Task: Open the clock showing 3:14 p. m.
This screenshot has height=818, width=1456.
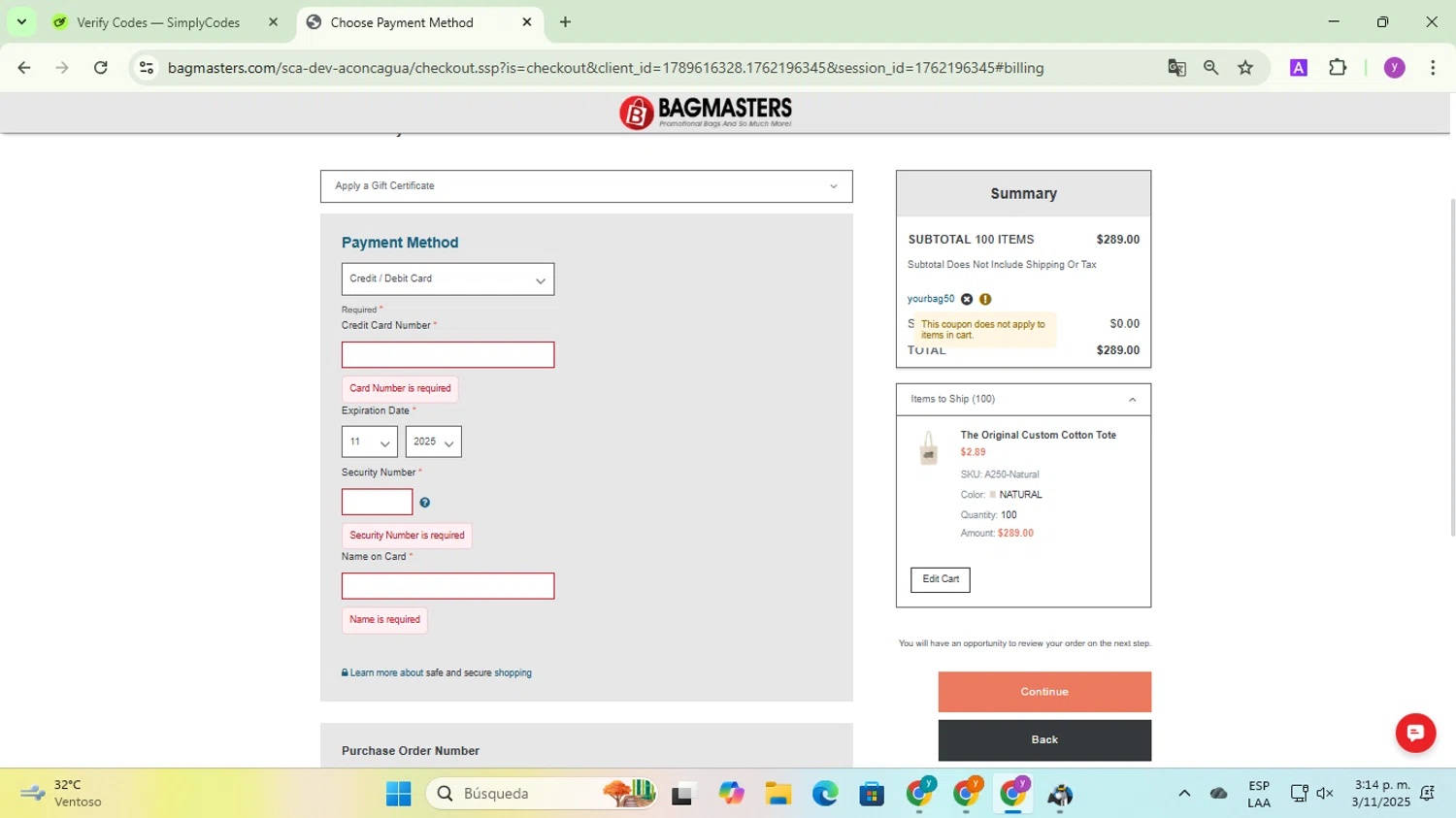Action: pos(1382,794)
